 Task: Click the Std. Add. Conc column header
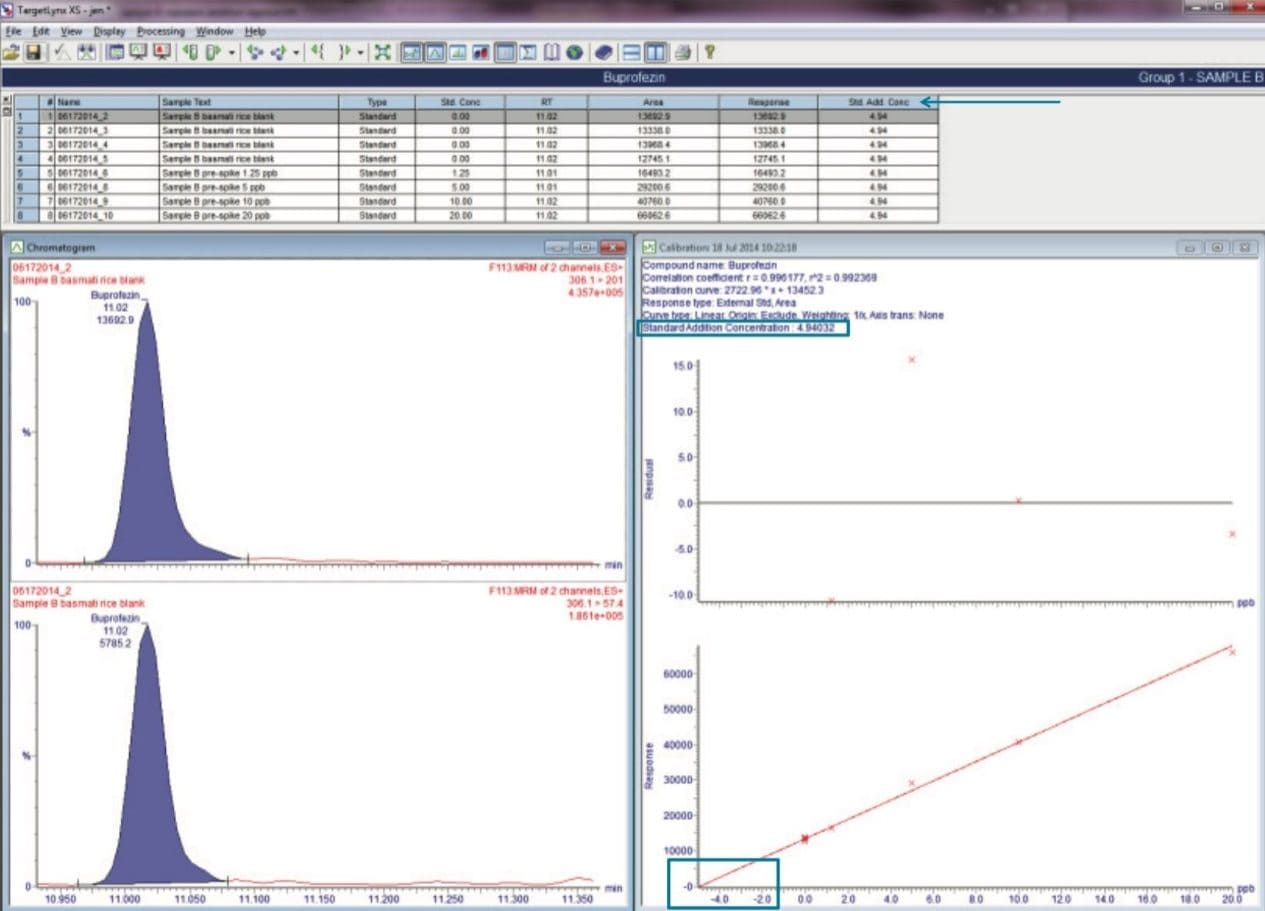pyautogui.click(x=878, y=102)
